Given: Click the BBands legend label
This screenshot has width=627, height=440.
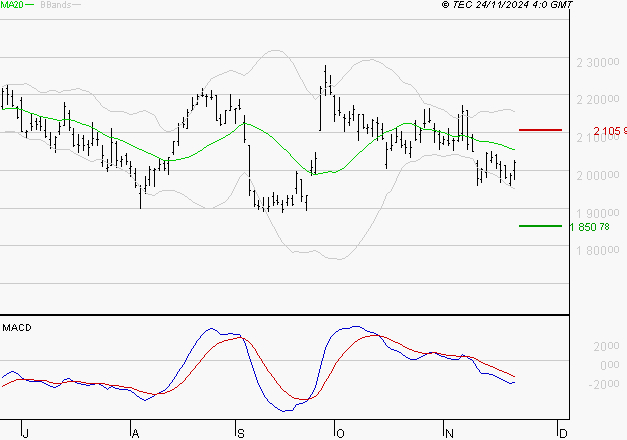Looking at the screenshot, I should (x=56, y=5).
